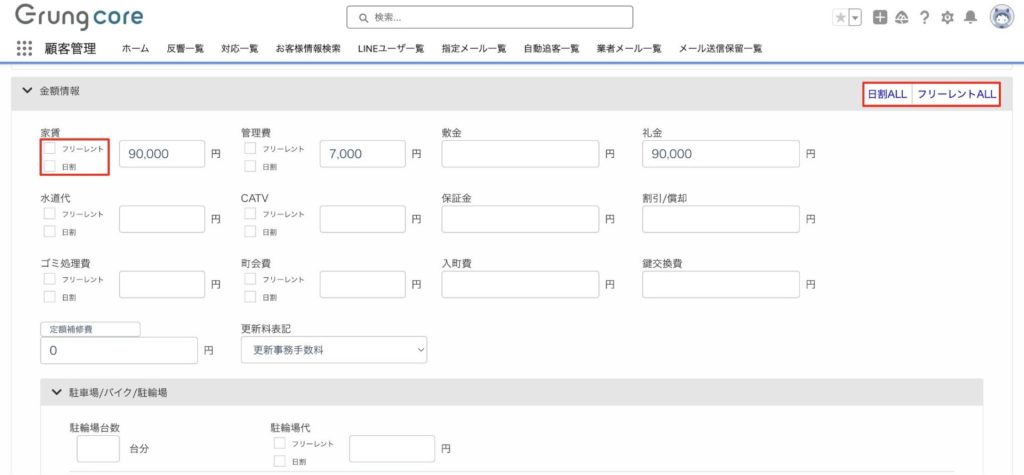Open the 更新料表記 dropdown
This screenshot has width=1024, height=475.
pos(334,350)
